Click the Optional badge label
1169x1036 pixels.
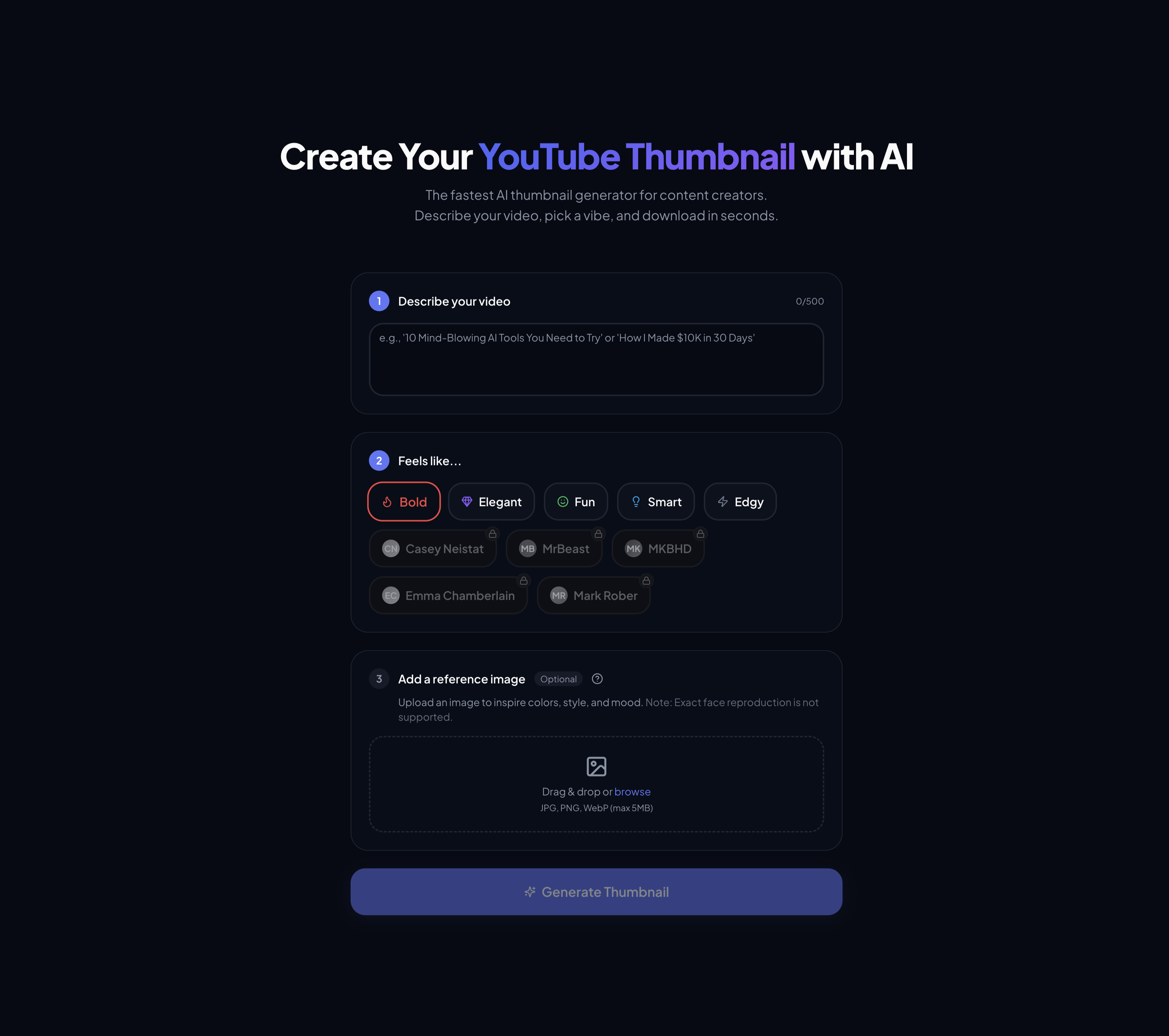(558, 679)
